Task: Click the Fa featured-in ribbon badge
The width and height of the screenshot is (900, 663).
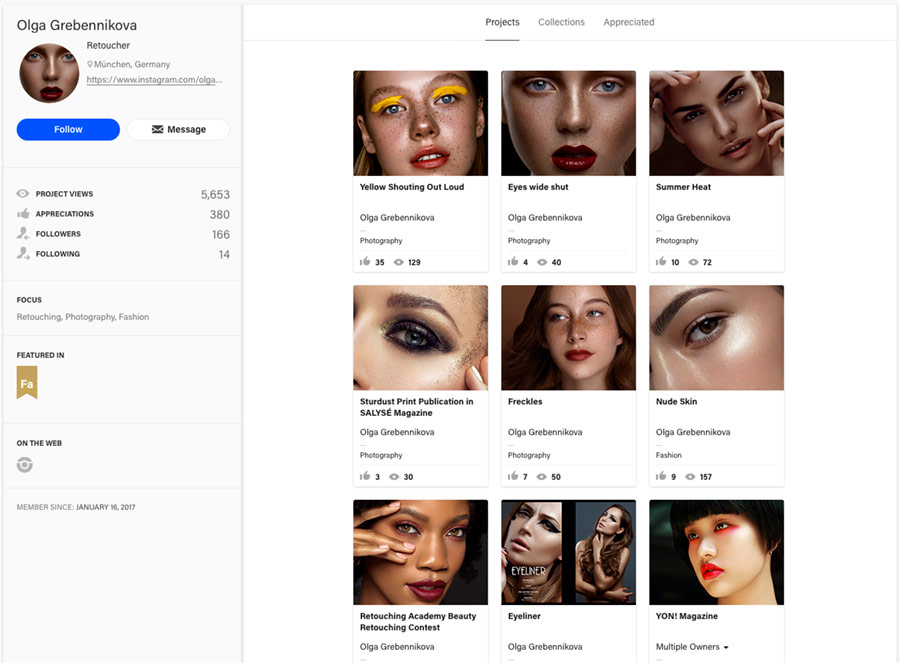Action: [27, 382]
